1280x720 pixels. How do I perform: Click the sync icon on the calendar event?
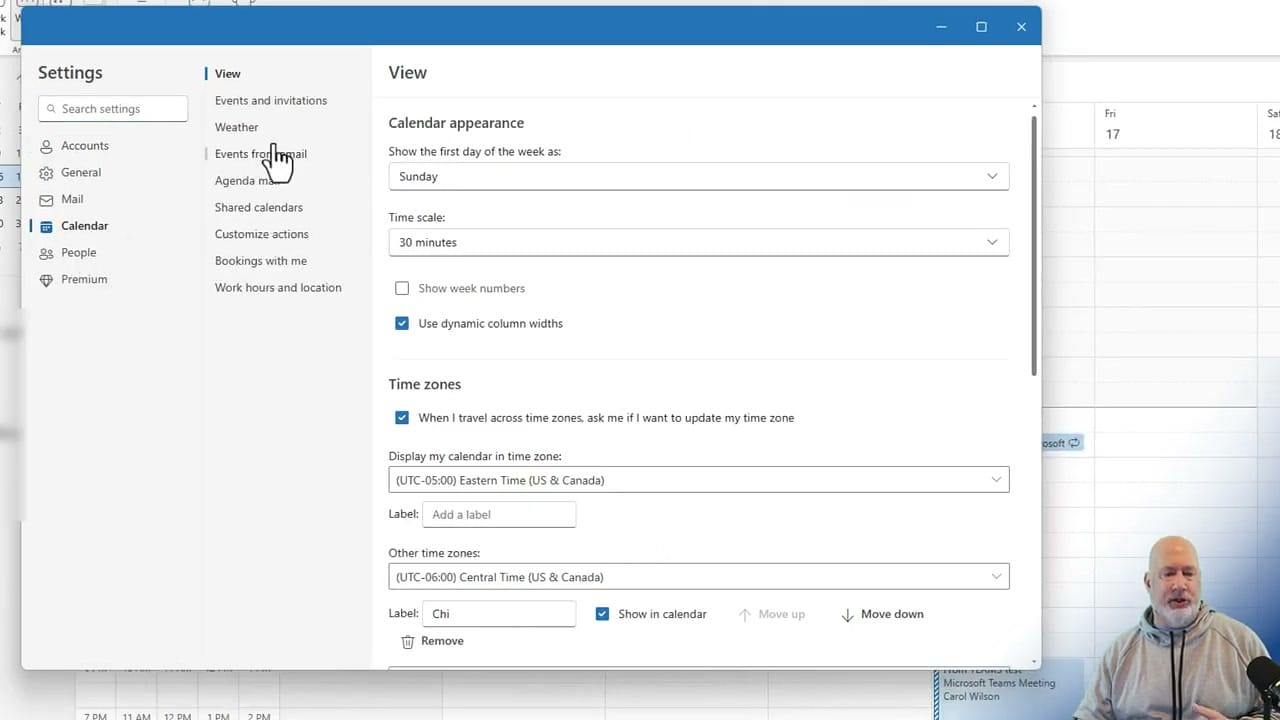pos(1074,442)
